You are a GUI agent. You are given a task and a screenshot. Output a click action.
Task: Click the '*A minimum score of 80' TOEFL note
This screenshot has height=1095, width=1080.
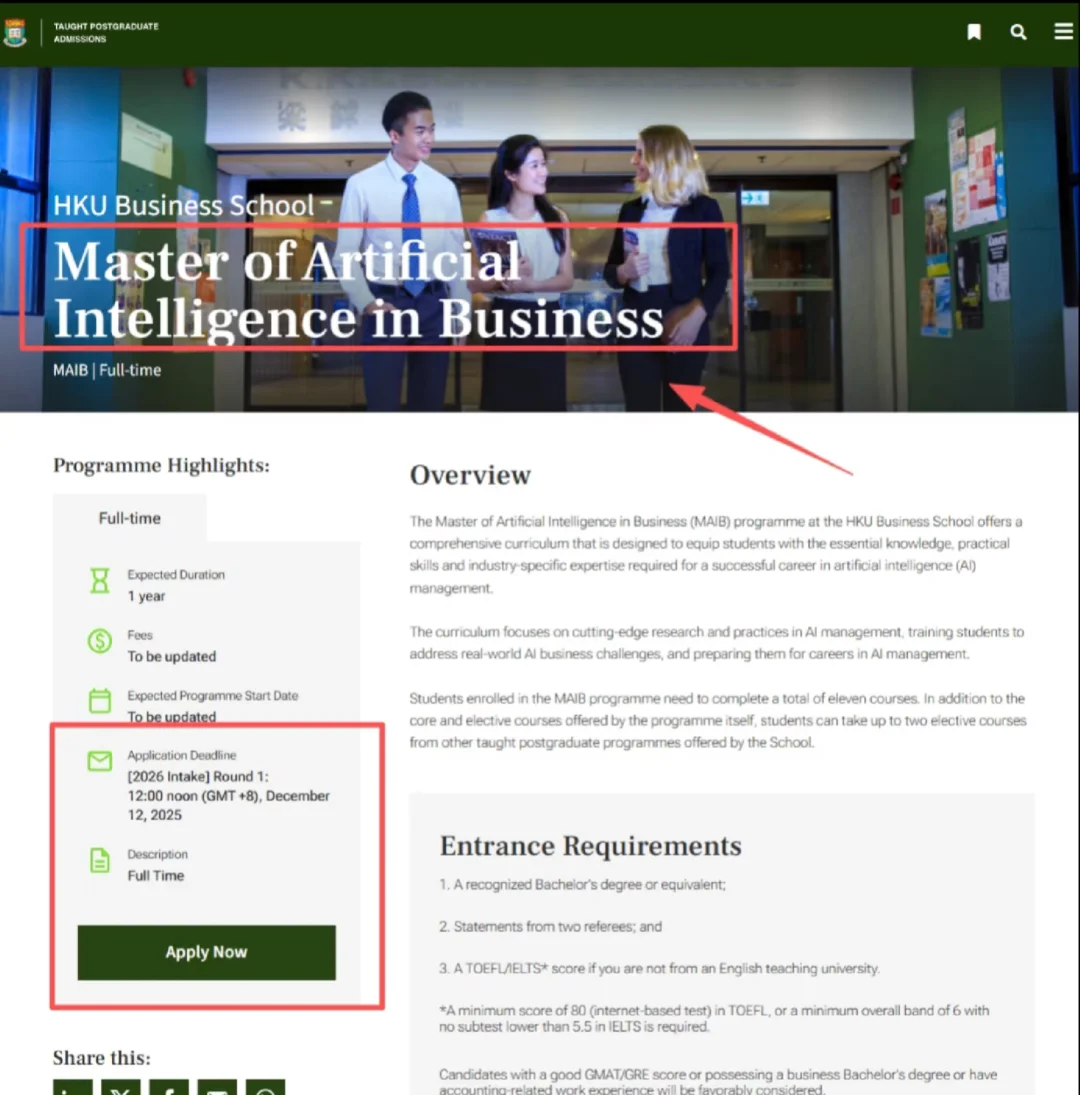714,1018
